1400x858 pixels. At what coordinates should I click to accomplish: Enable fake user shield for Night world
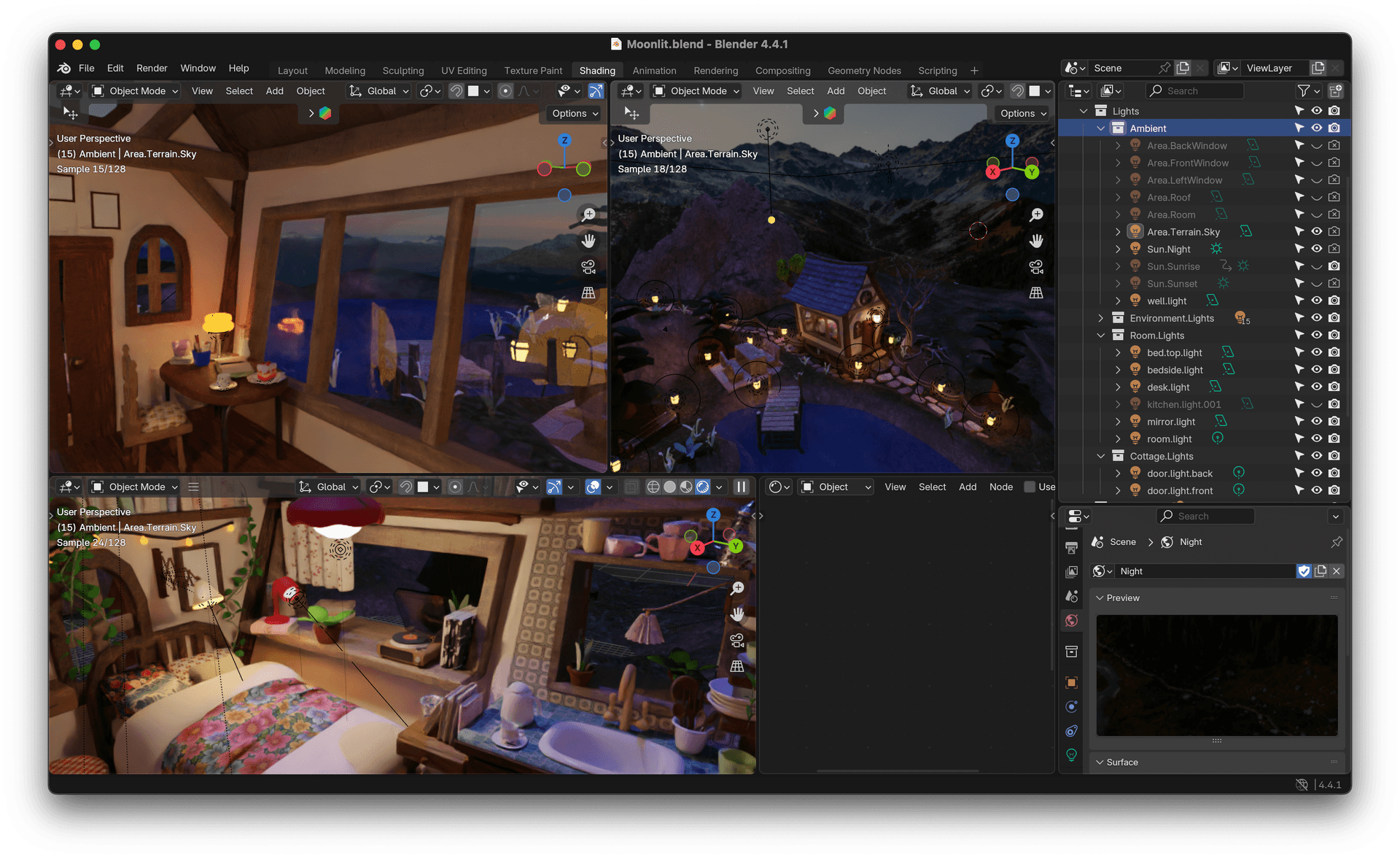tap(1304, 571)
